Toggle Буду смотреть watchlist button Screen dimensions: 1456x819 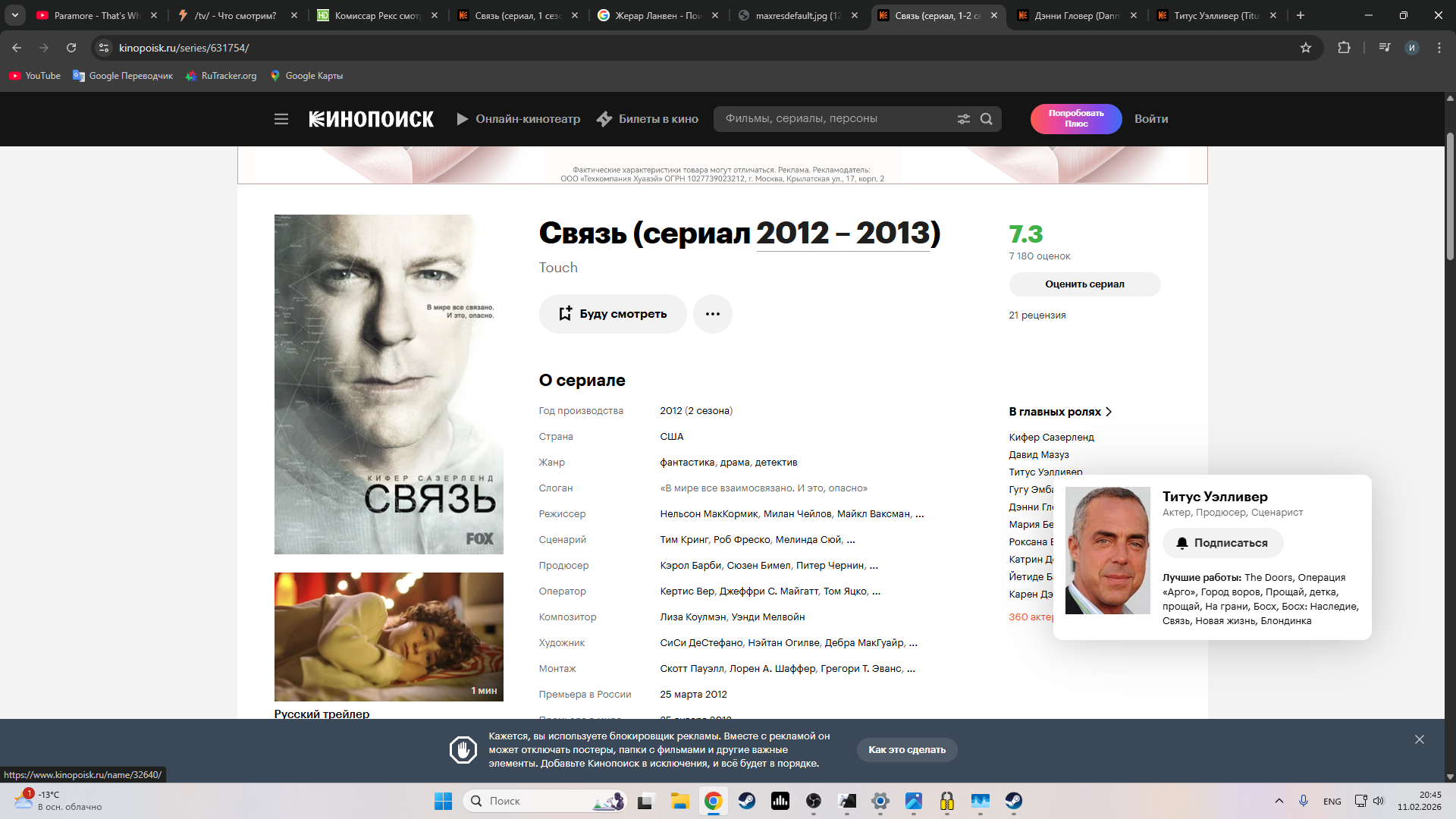(613, 314)
